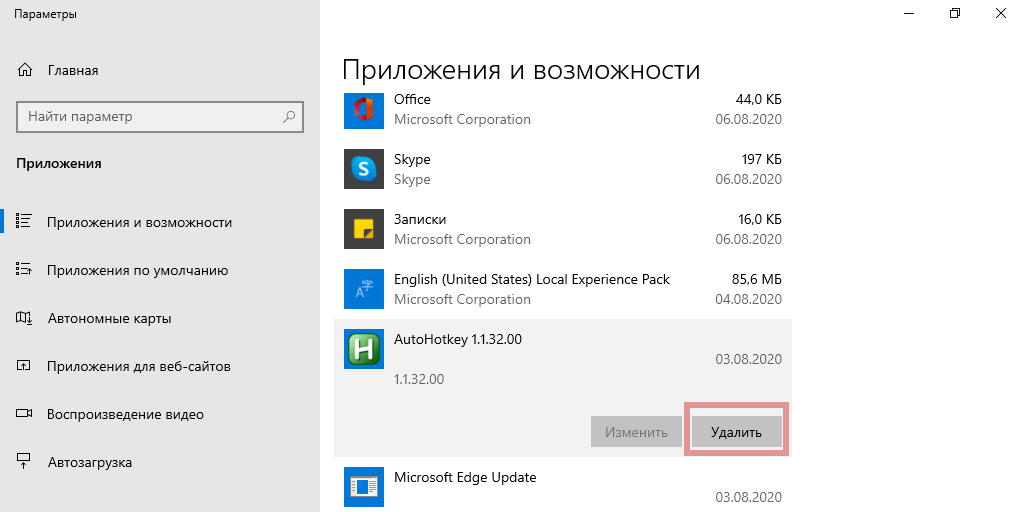The height and width of the screenshot is (512, 1009).
Task: Focus the Найти параметр search field
Action: pos(150,117)
